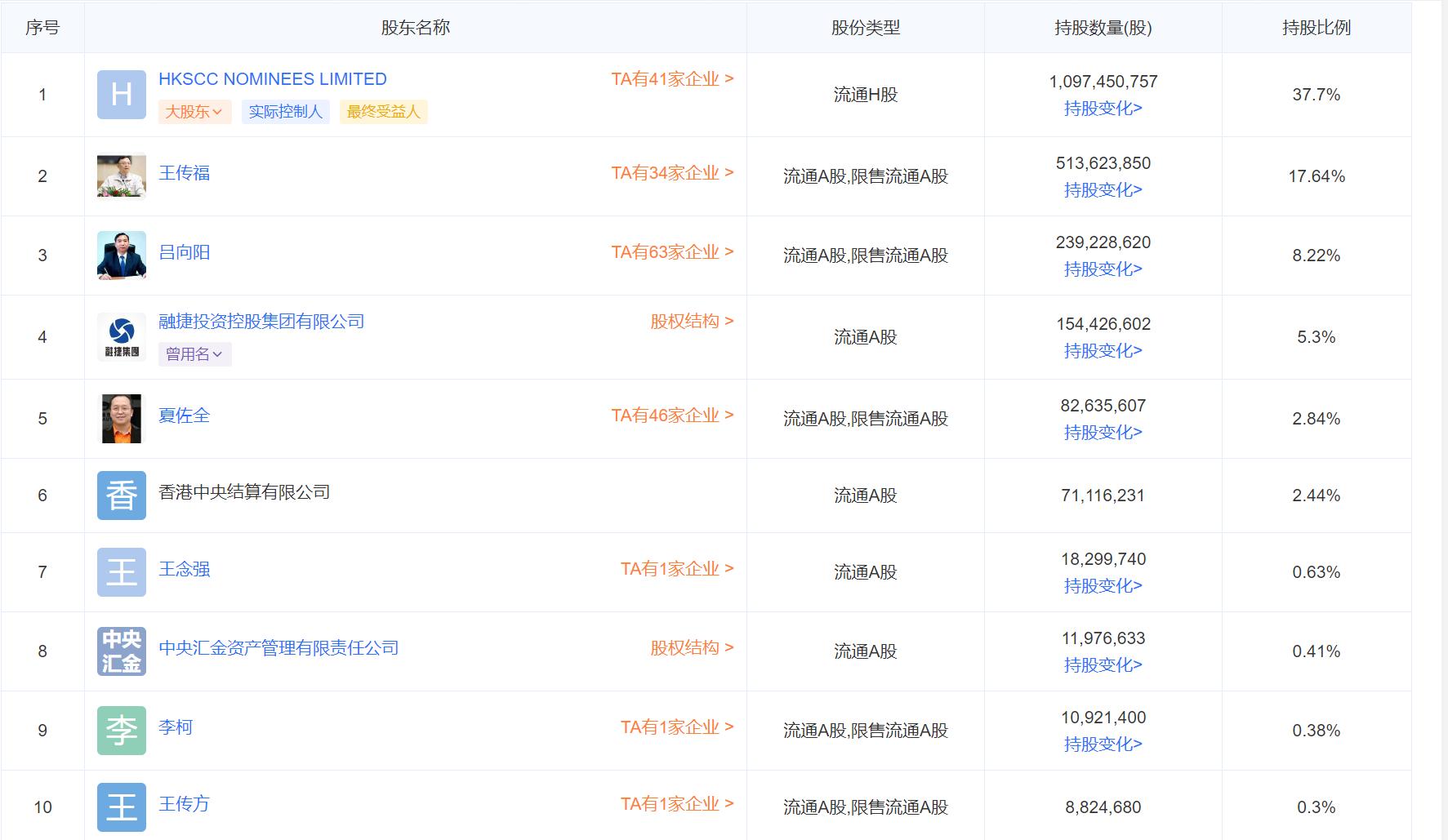
Task: Open the 最终受益人 tag
Action: click(383, 112)
